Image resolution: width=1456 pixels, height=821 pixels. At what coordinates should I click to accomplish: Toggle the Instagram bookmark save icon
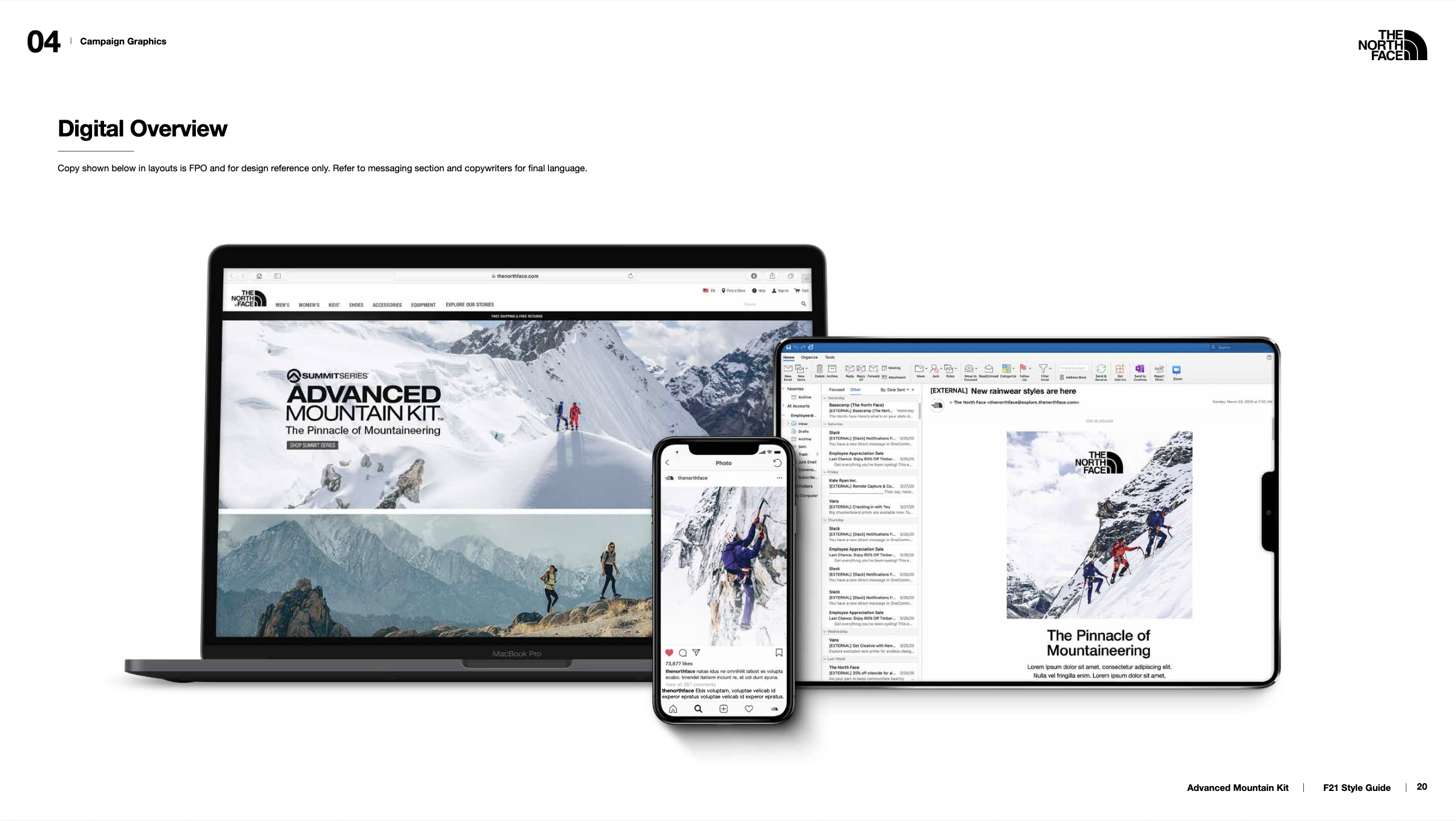[778, 653]
